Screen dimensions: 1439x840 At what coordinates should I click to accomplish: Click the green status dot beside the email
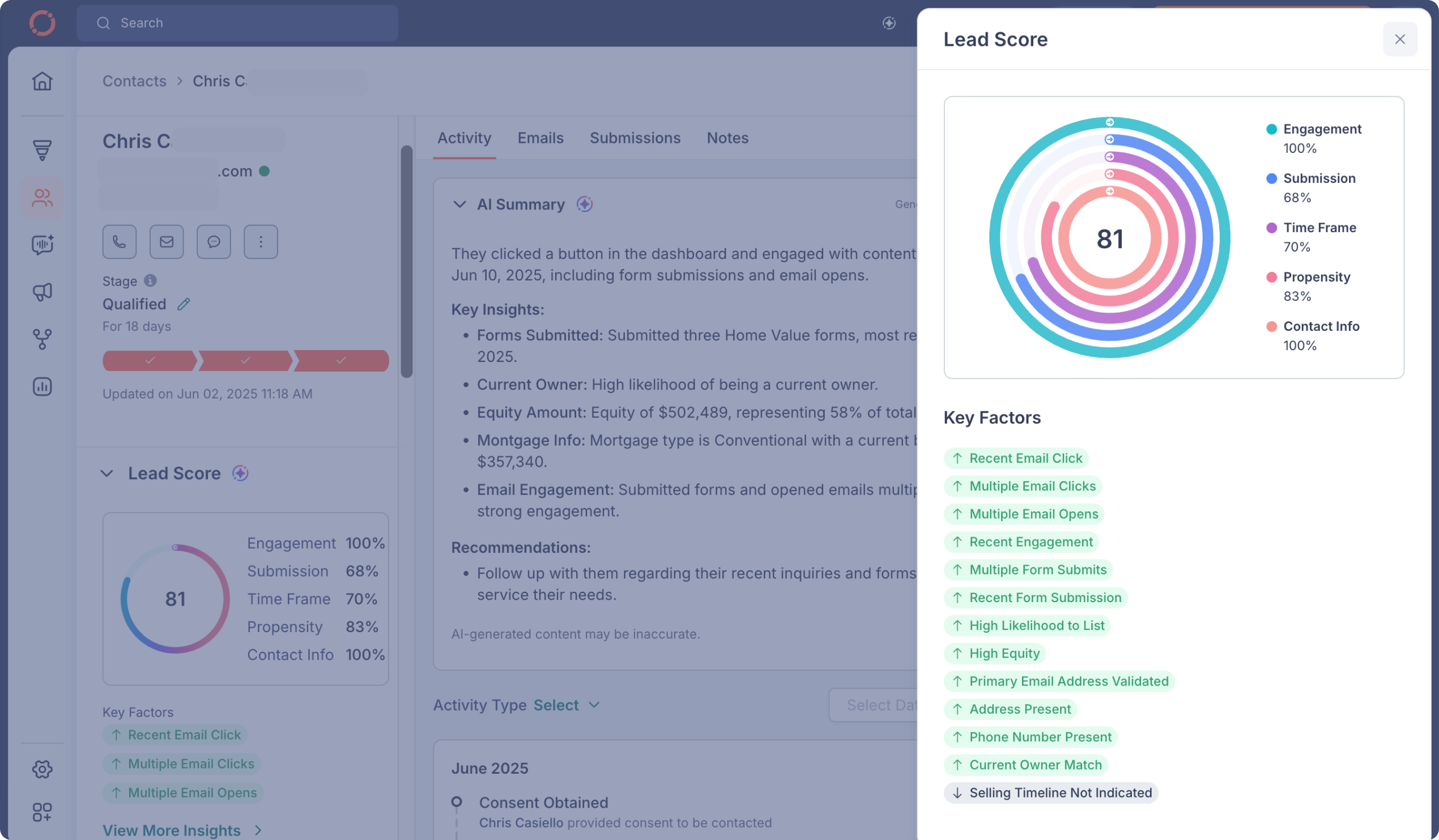point(265,170)
